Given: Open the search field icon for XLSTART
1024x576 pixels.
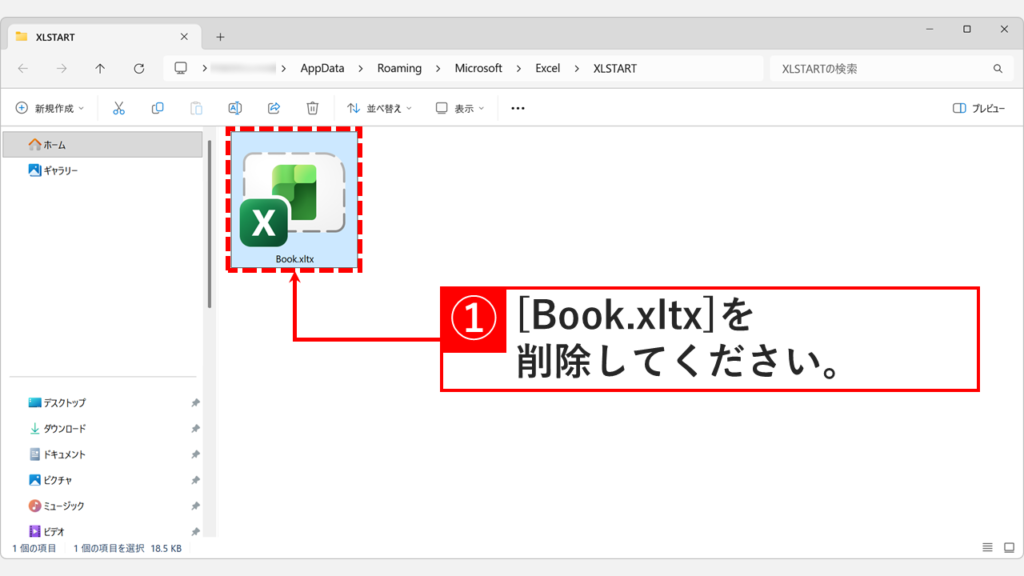Looking at the screenshot, I should coord(999,68).
